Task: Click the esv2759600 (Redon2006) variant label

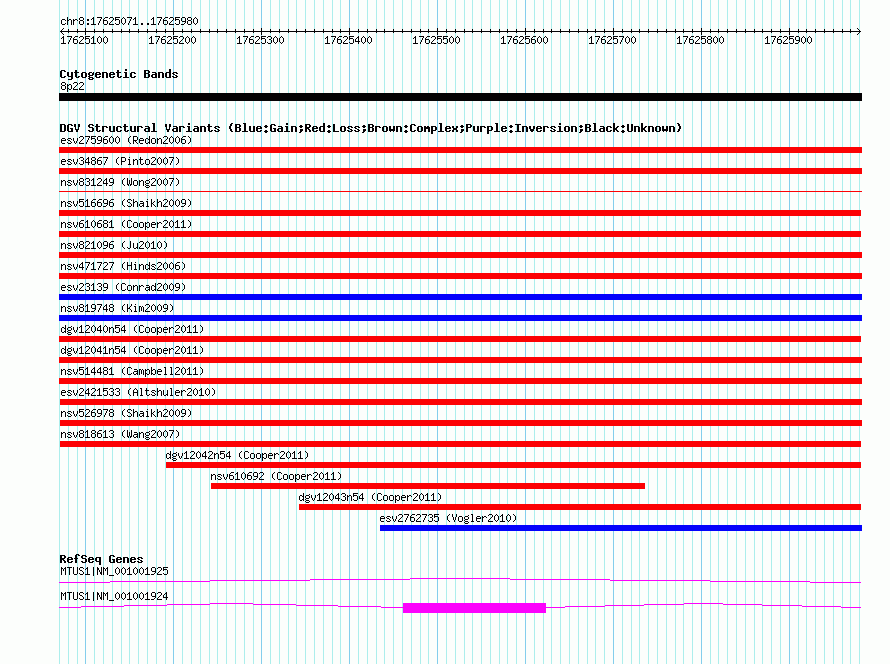Action: coord(126,140)
